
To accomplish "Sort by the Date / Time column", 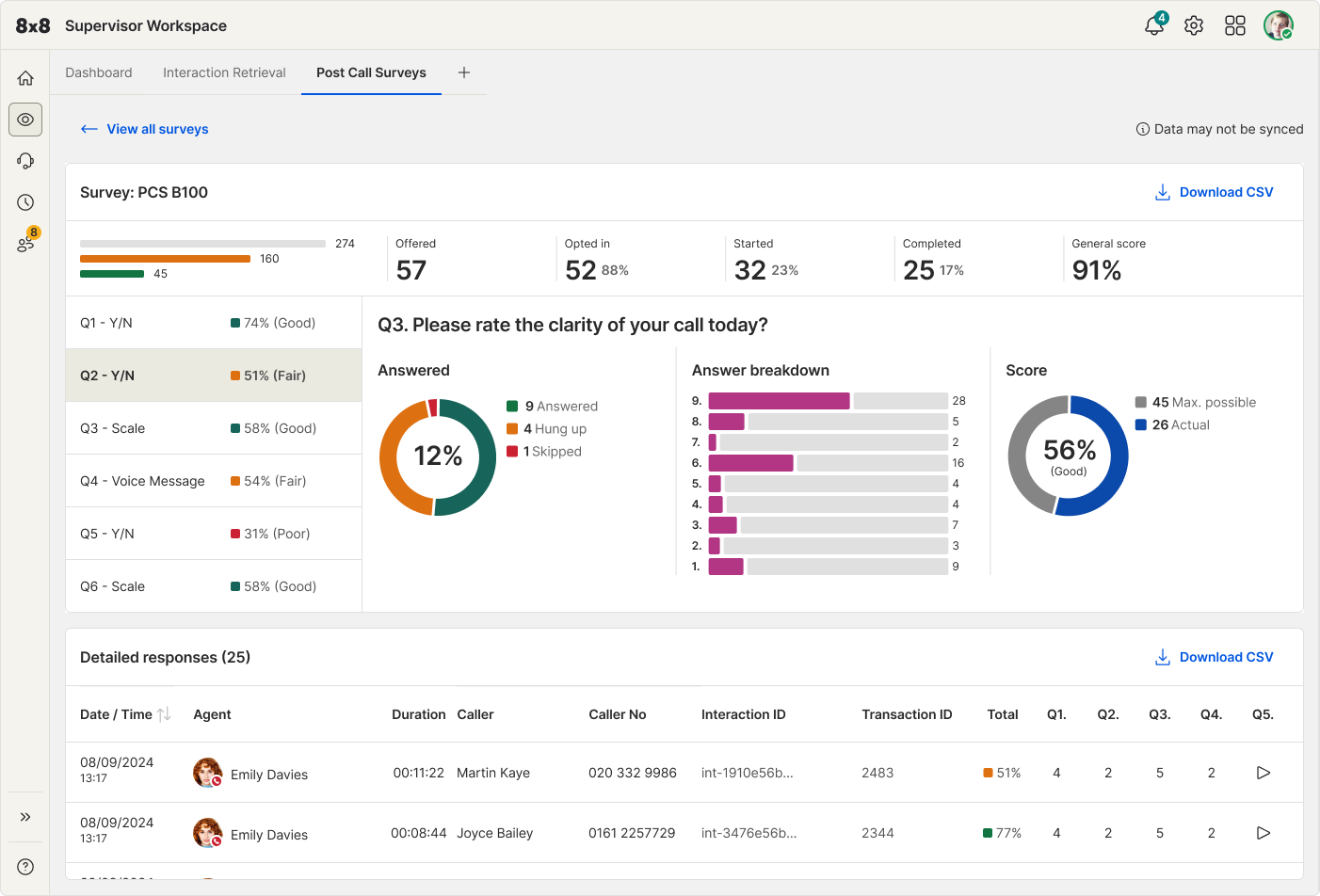I will tap(164, 714).
